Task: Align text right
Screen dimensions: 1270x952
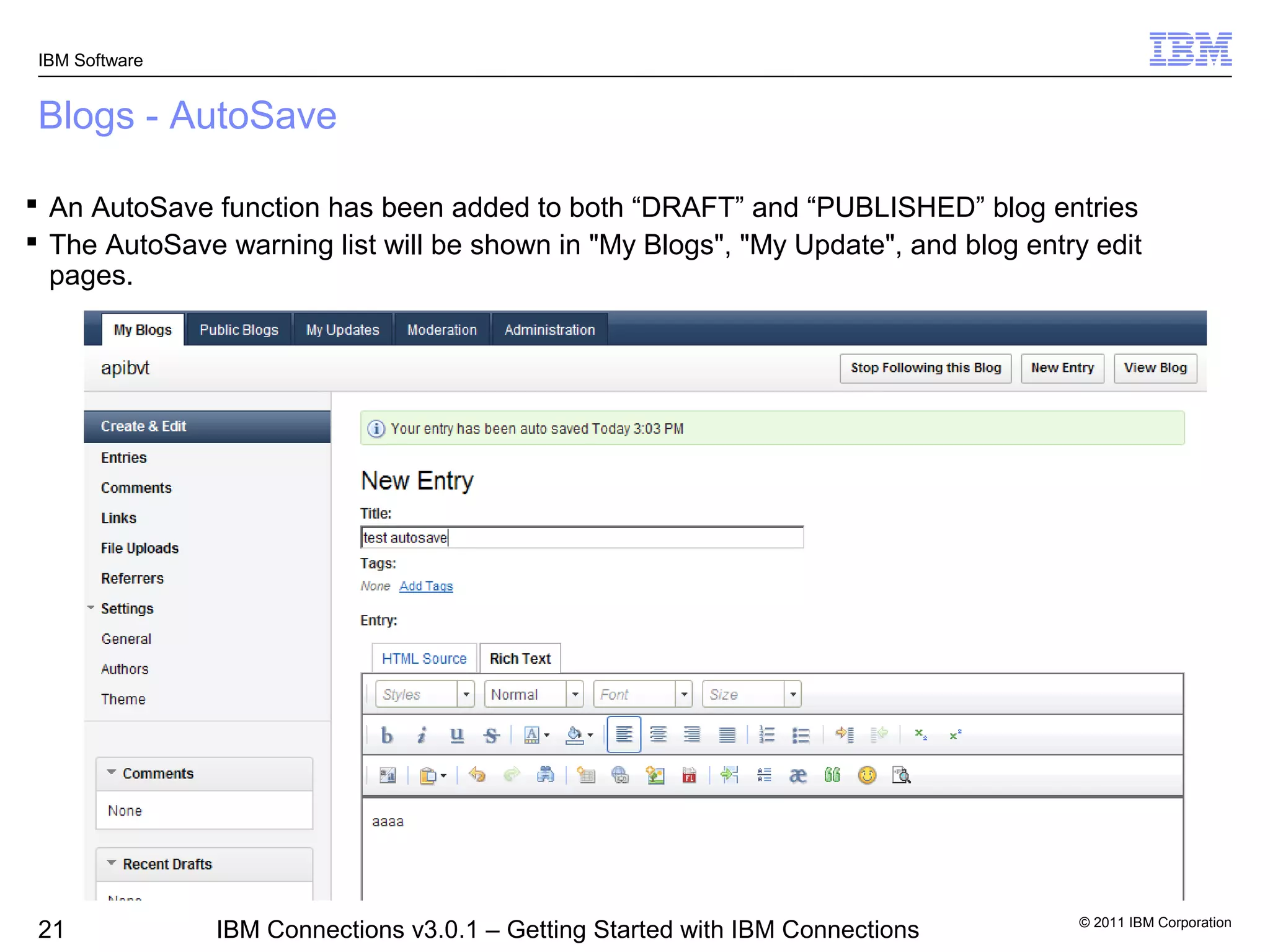Action: [x=692, y=735]
